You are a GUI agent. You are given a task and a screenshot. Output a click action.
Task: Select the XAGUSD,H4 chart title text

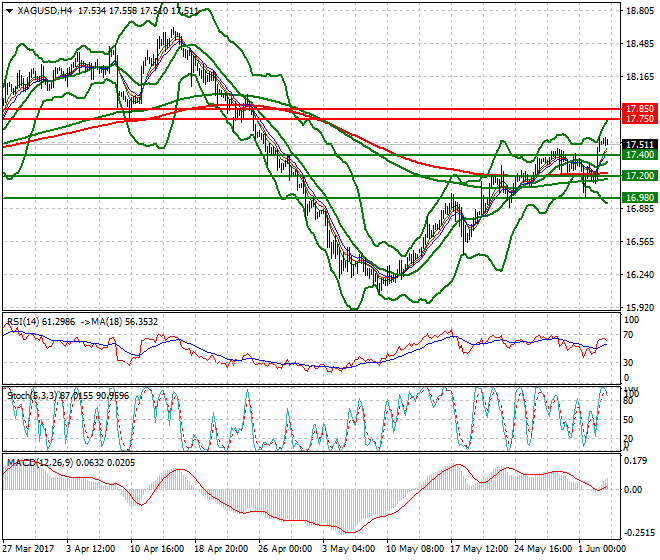click(x=44, y=11)
